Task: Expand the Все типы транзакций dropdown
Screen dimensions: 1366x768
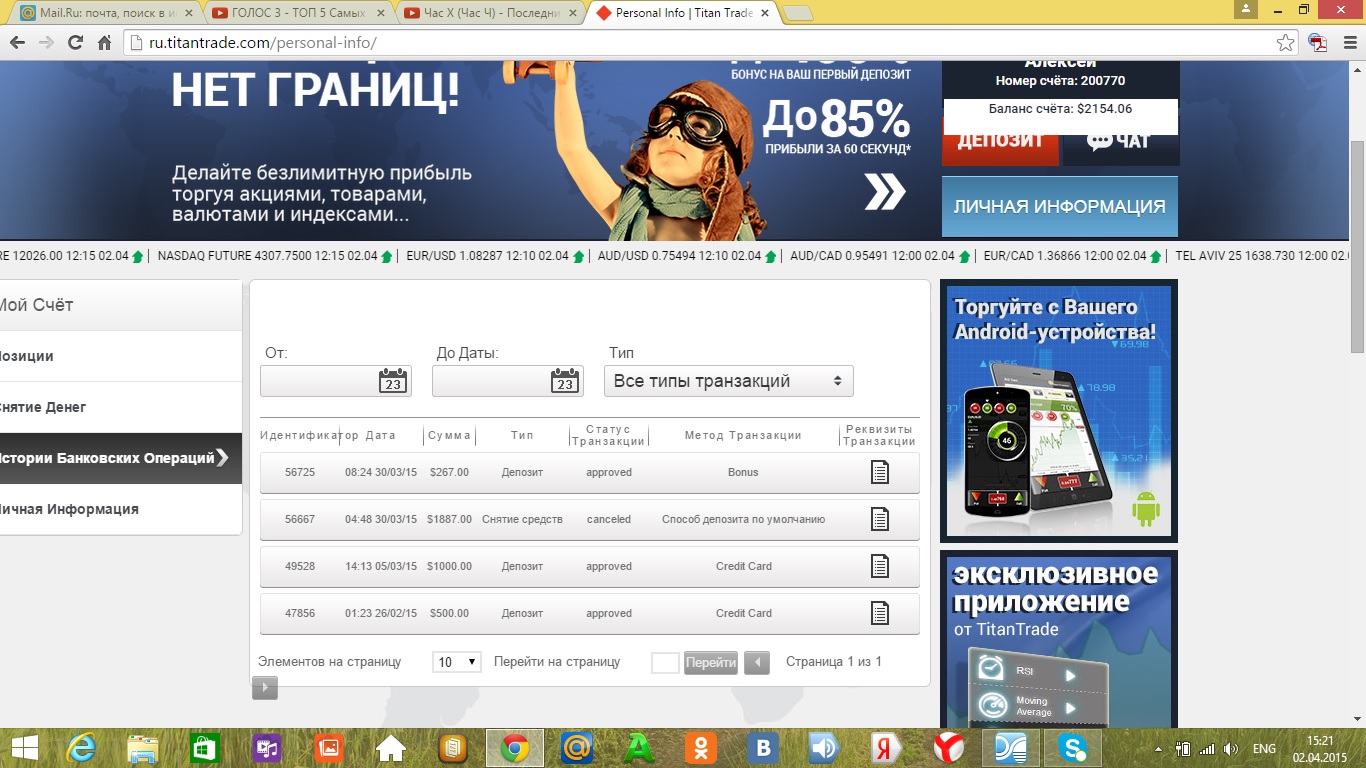Action: pos(728,381)
